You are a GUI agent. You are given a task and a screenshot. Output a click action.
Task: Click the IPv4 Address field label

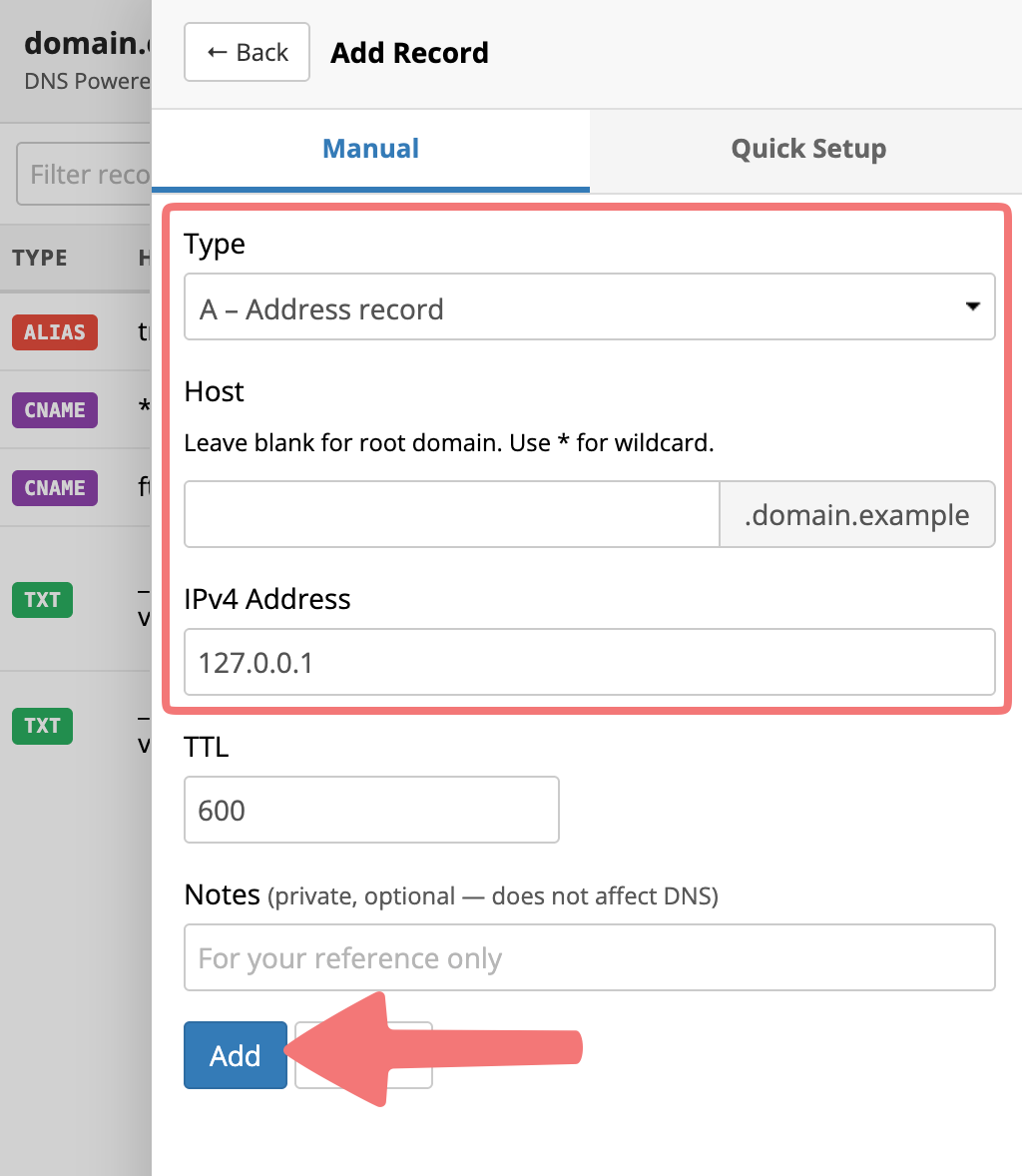(267, 599)
